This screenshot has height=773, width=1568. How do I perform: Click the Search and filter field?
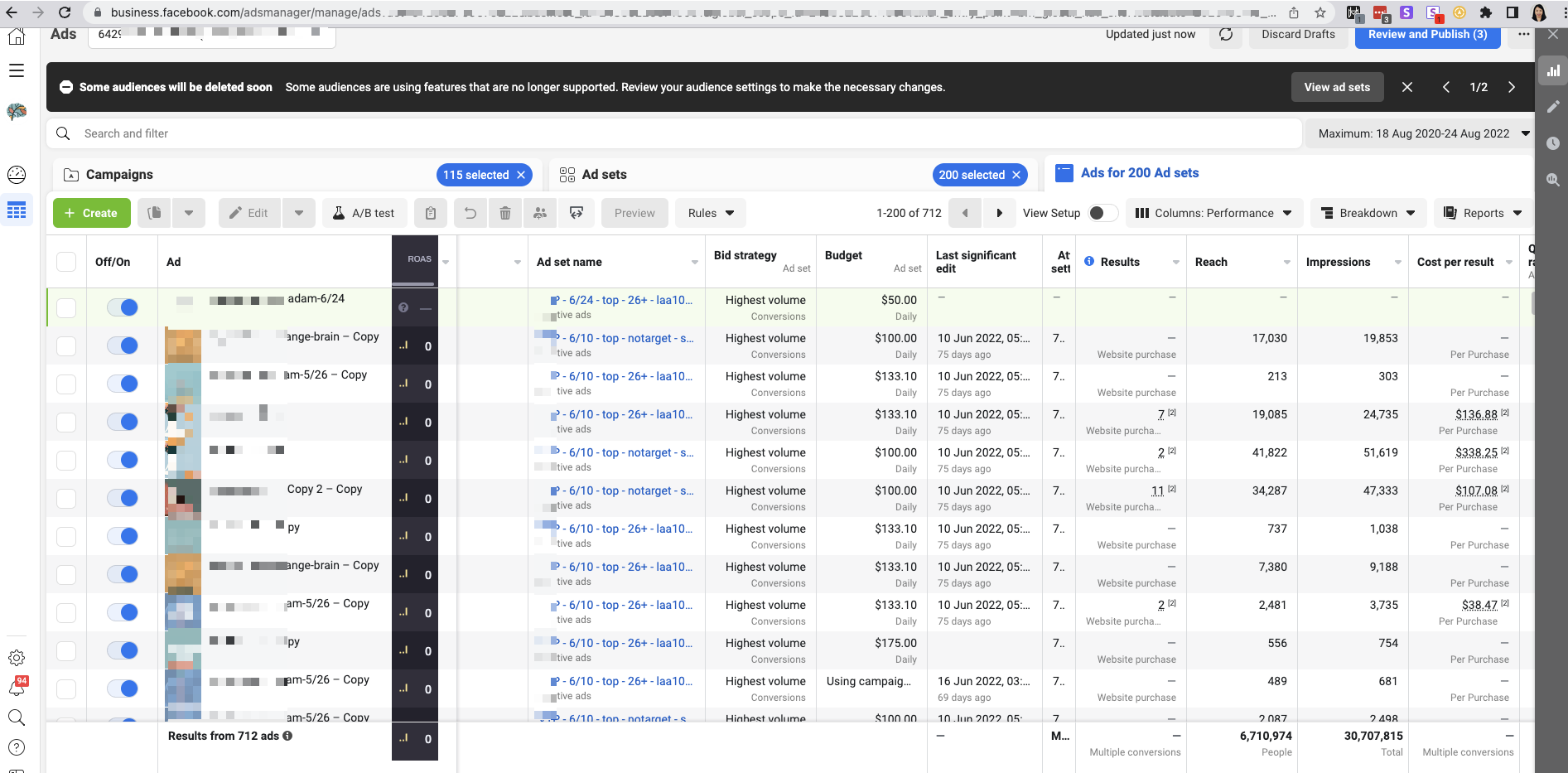(x=675, y=133)
